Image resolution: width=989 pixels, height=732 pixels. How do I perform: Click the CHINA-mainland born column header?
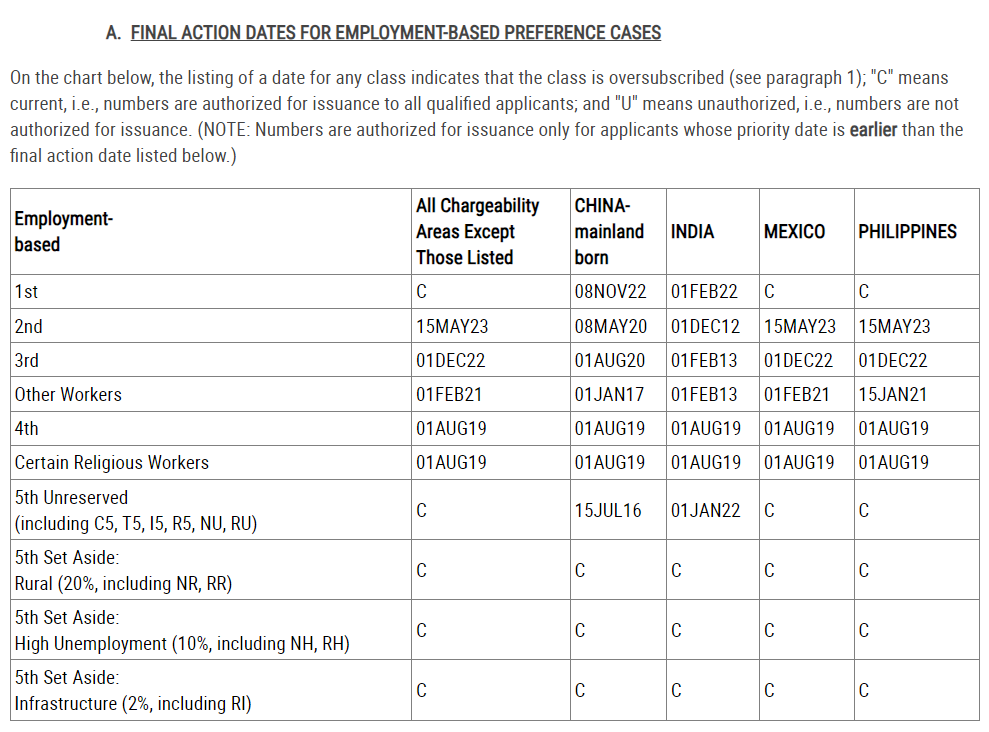609,231
